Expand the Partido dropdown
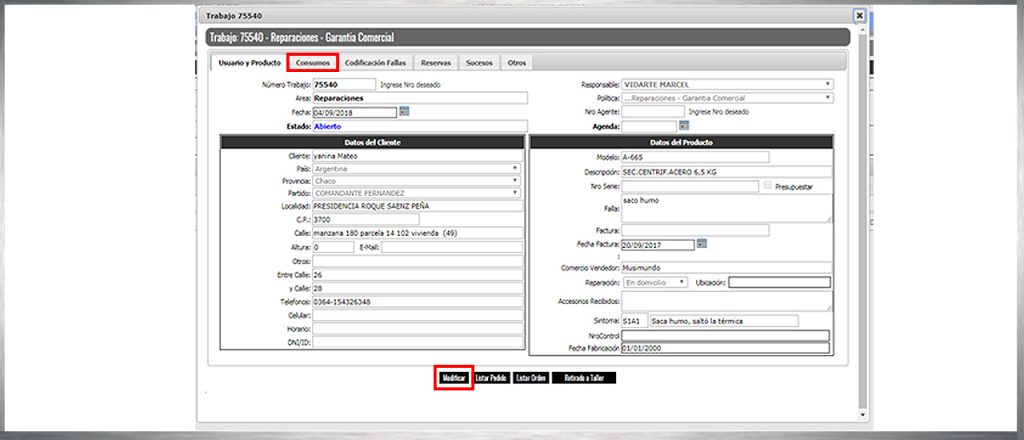 [x=417, y=193]
